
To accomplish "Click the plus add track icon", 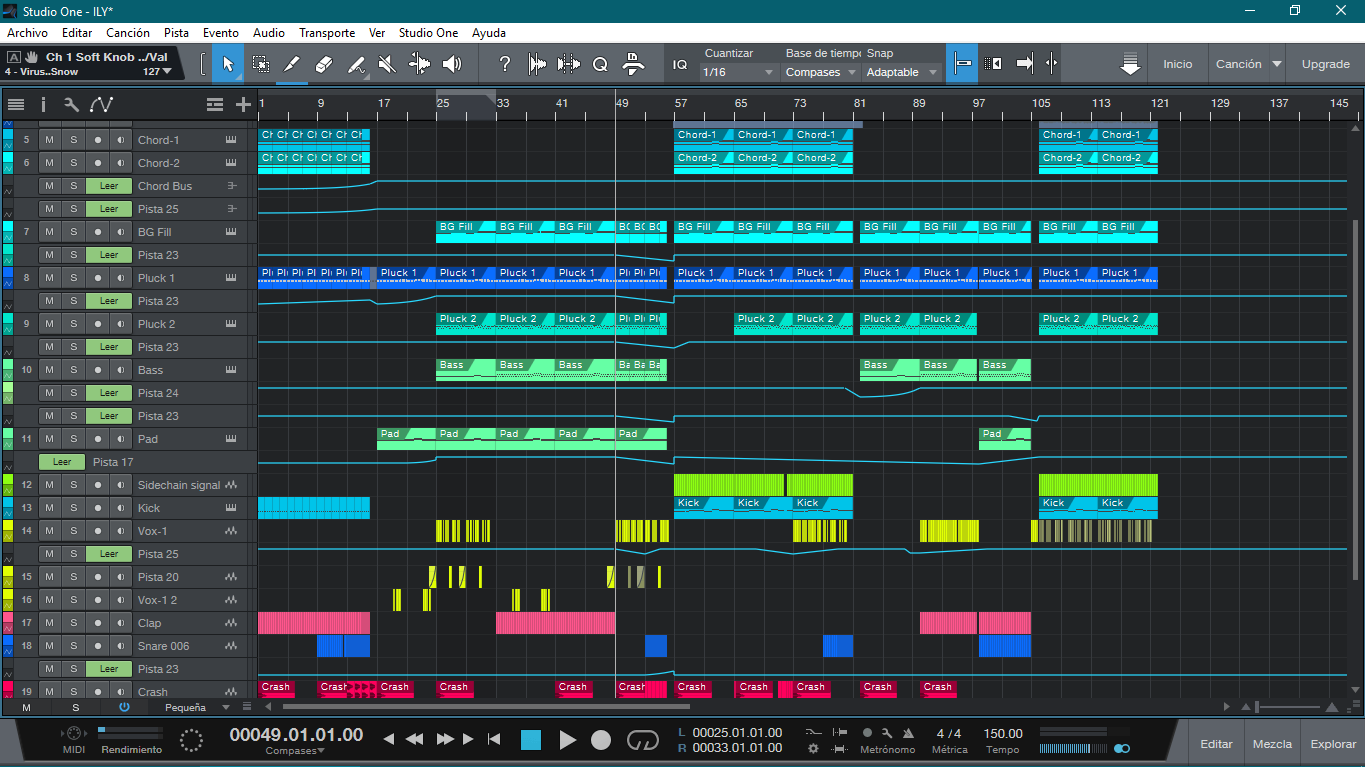I will 243,104.
